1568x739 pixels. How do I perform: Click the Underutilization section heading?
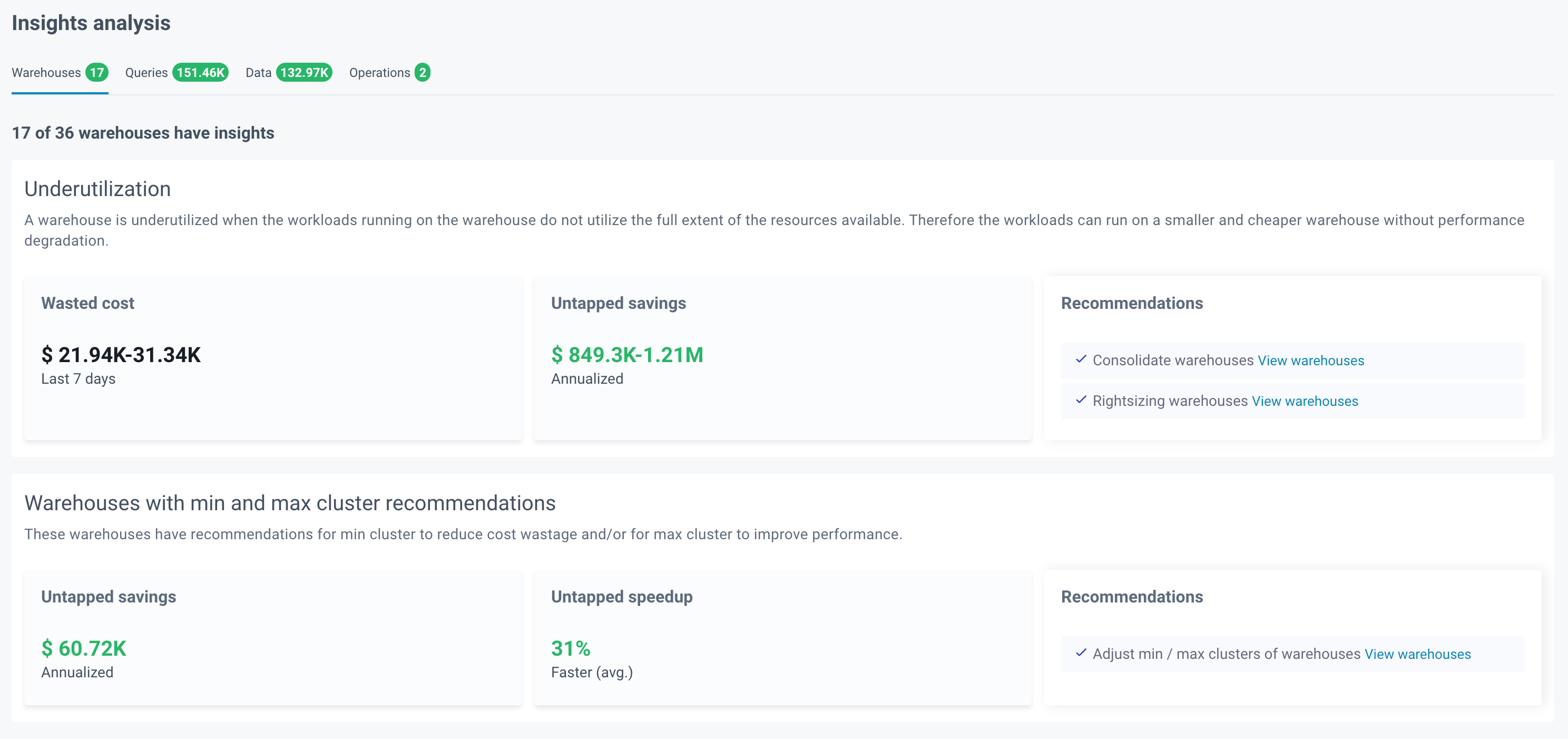pos(97,189)
